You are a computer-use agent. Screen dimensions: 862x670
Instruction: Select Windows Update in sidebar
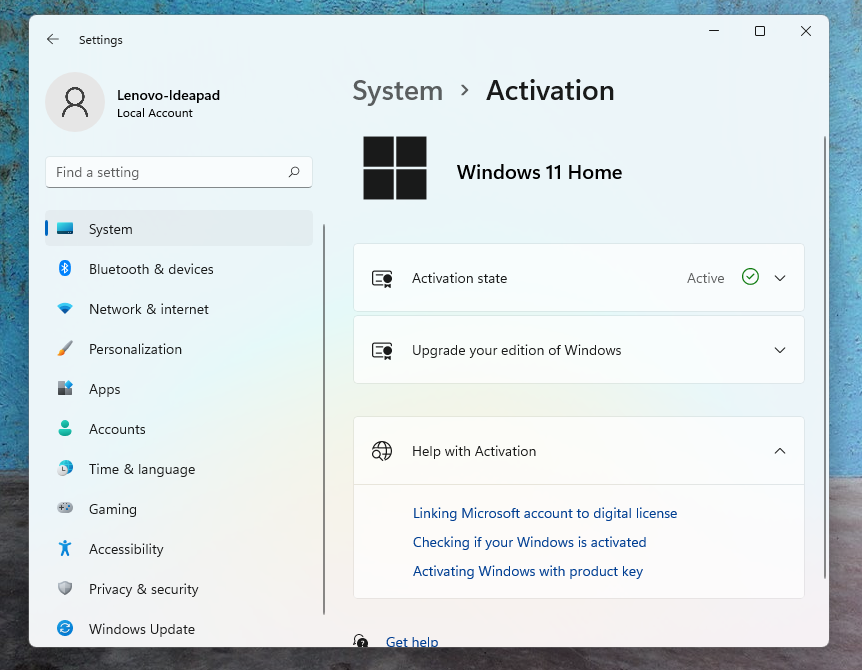pos(179,629)
